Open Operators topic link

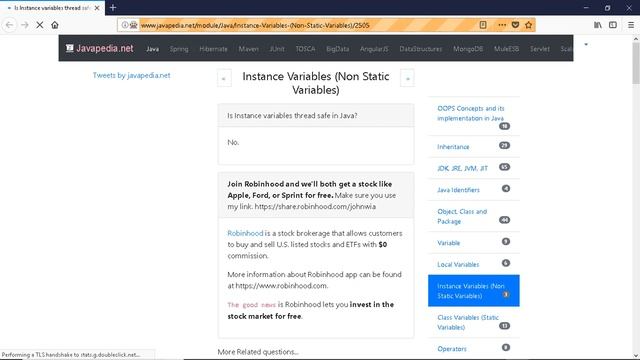pyautogui.click(x=452, y=349)
